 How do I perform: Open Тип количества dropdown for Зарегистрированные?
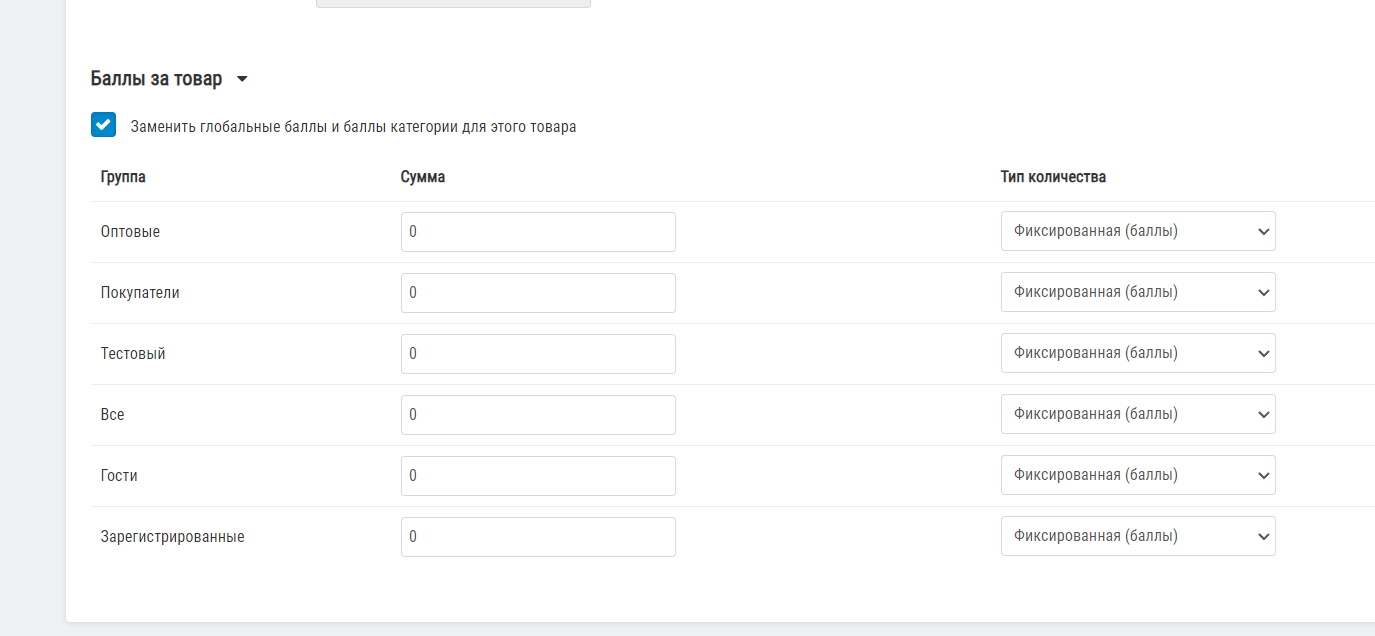pos(1138,536)
